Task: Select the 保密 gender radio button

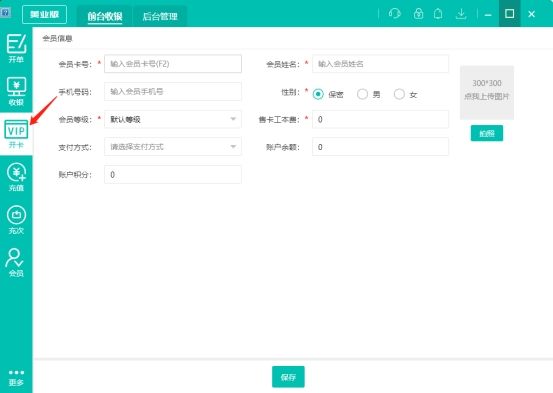Action: [x=318, y=94]
